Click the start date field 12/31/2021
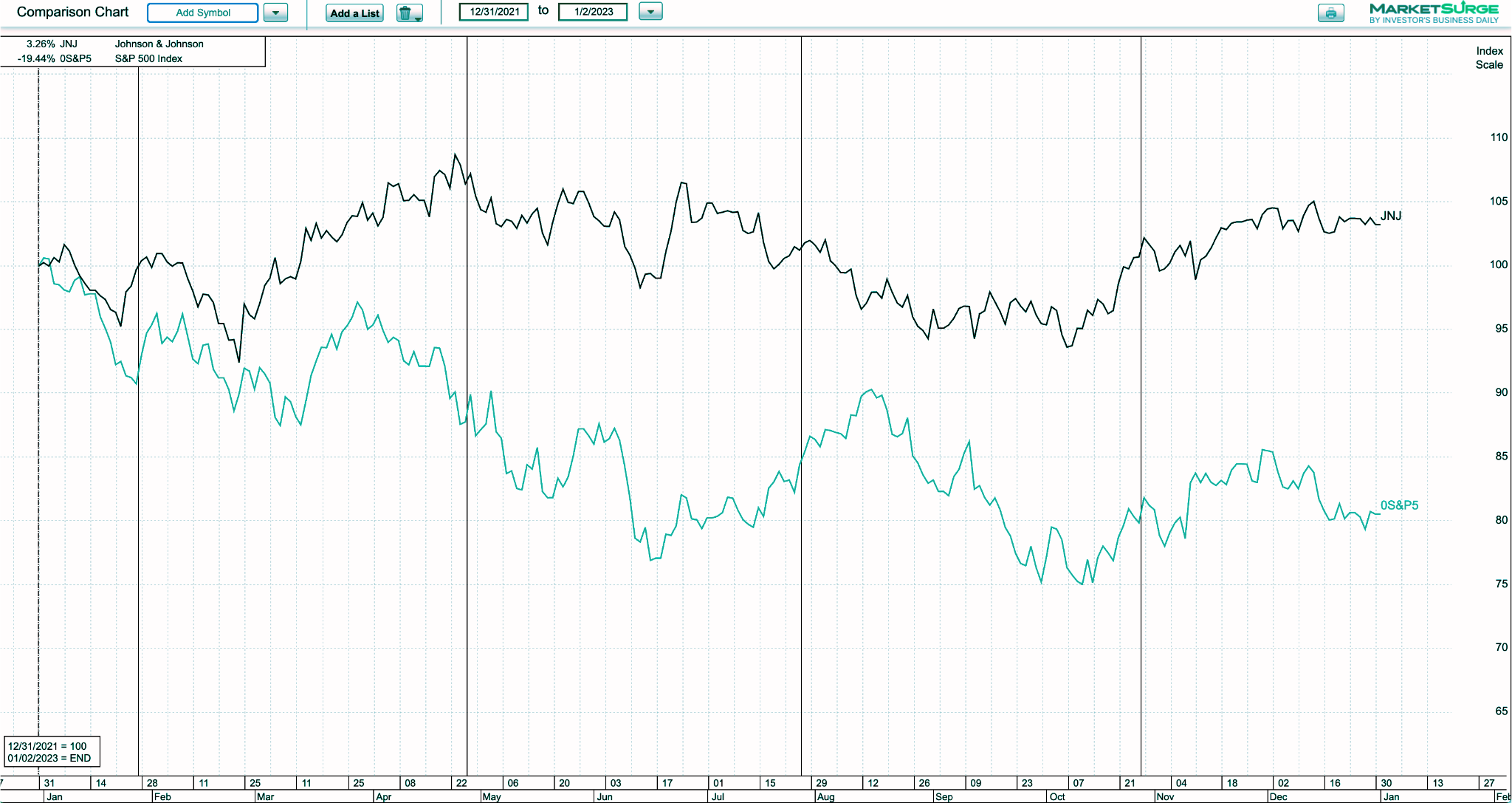This screenshot has width=1512, height=803. [494, 12]
